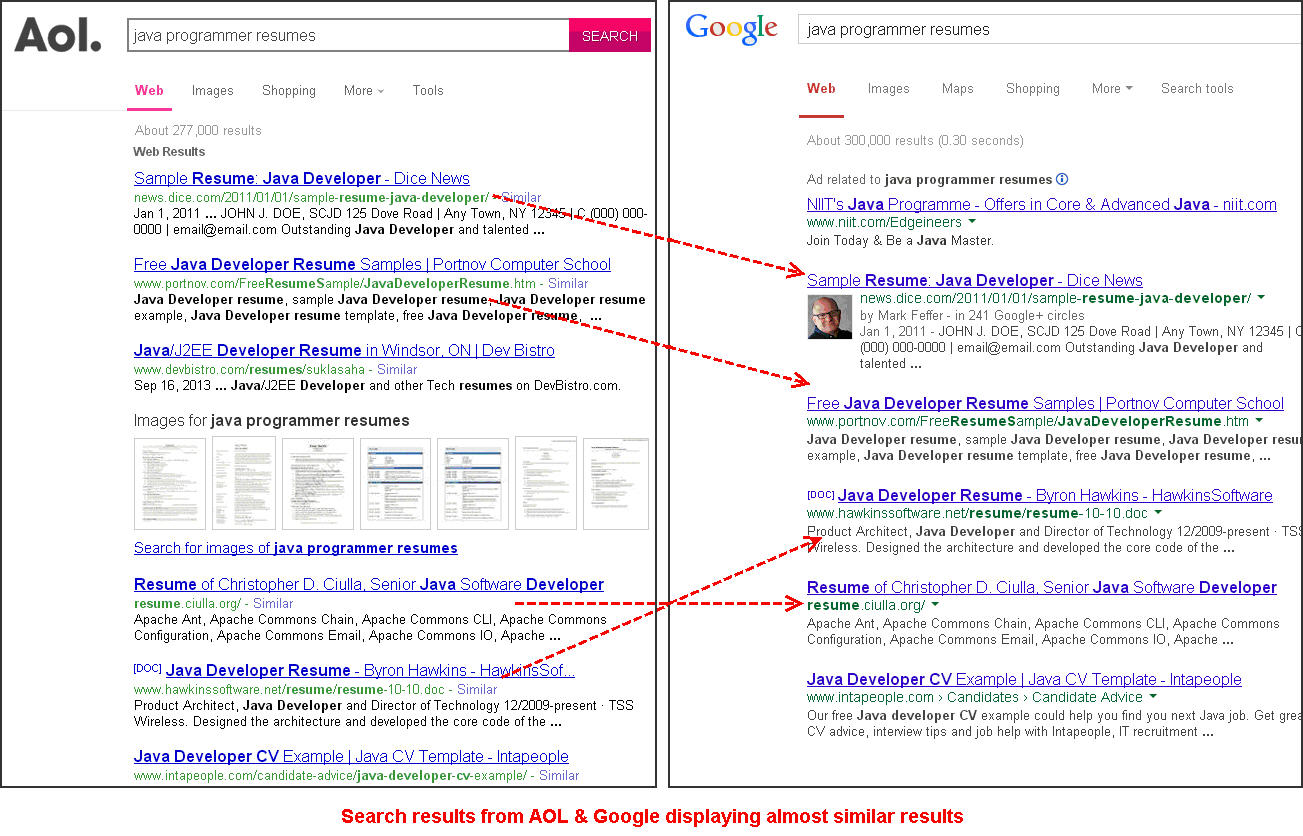
Task: Click Similar link next to AOL DevBistro URL
Action: tap(396, 370)
